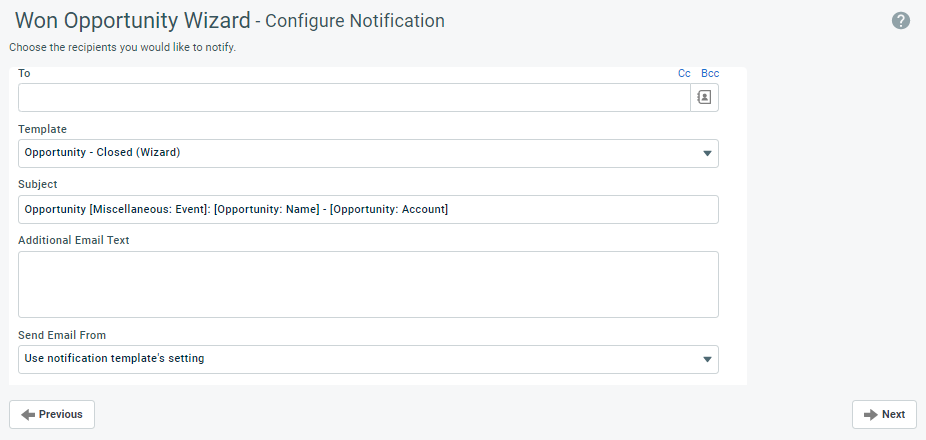
Task: Open the address book recipient picker
Action: [704, 97]
